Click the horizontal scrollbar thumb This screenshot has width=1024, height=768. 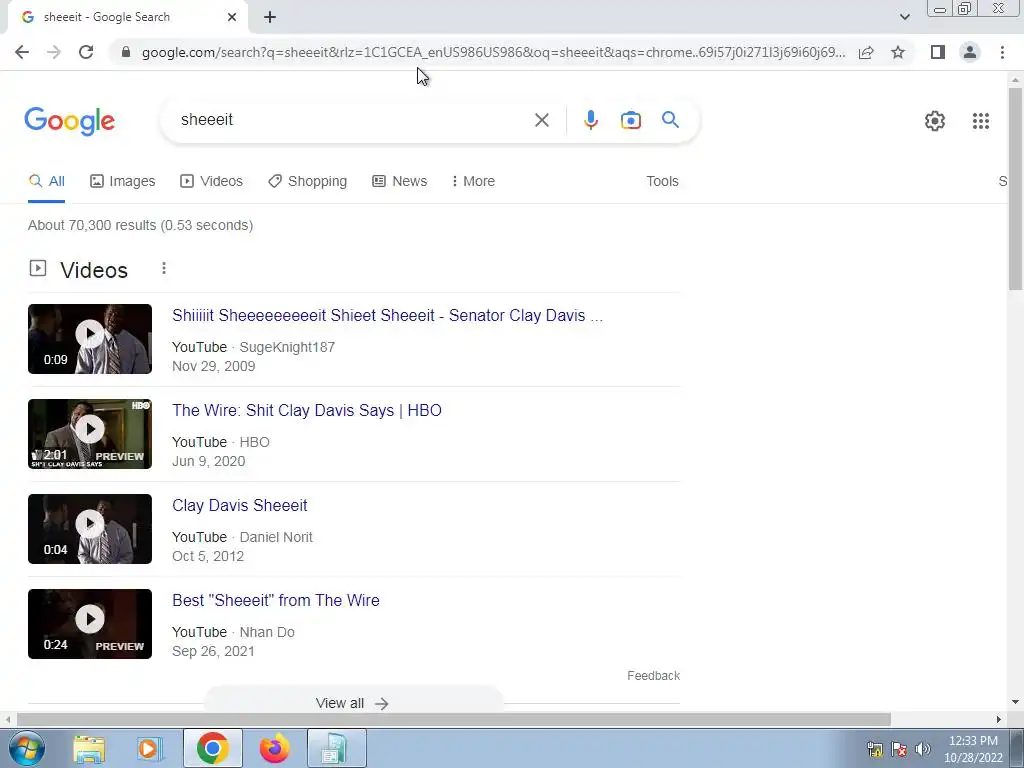tap(453, 720)
